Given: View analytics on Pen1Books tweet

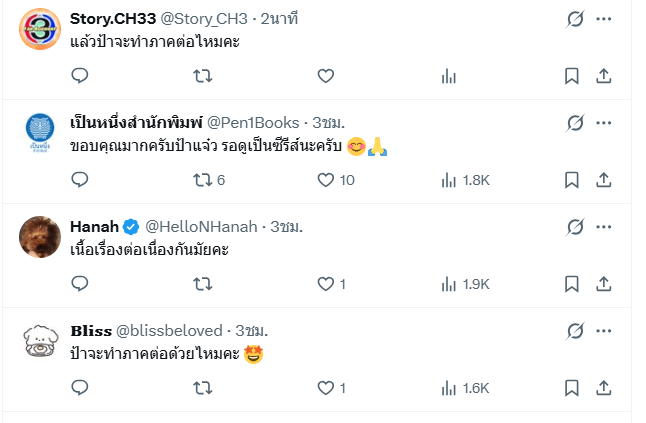Looking at the screenshot, I should (x=449, y=180).
